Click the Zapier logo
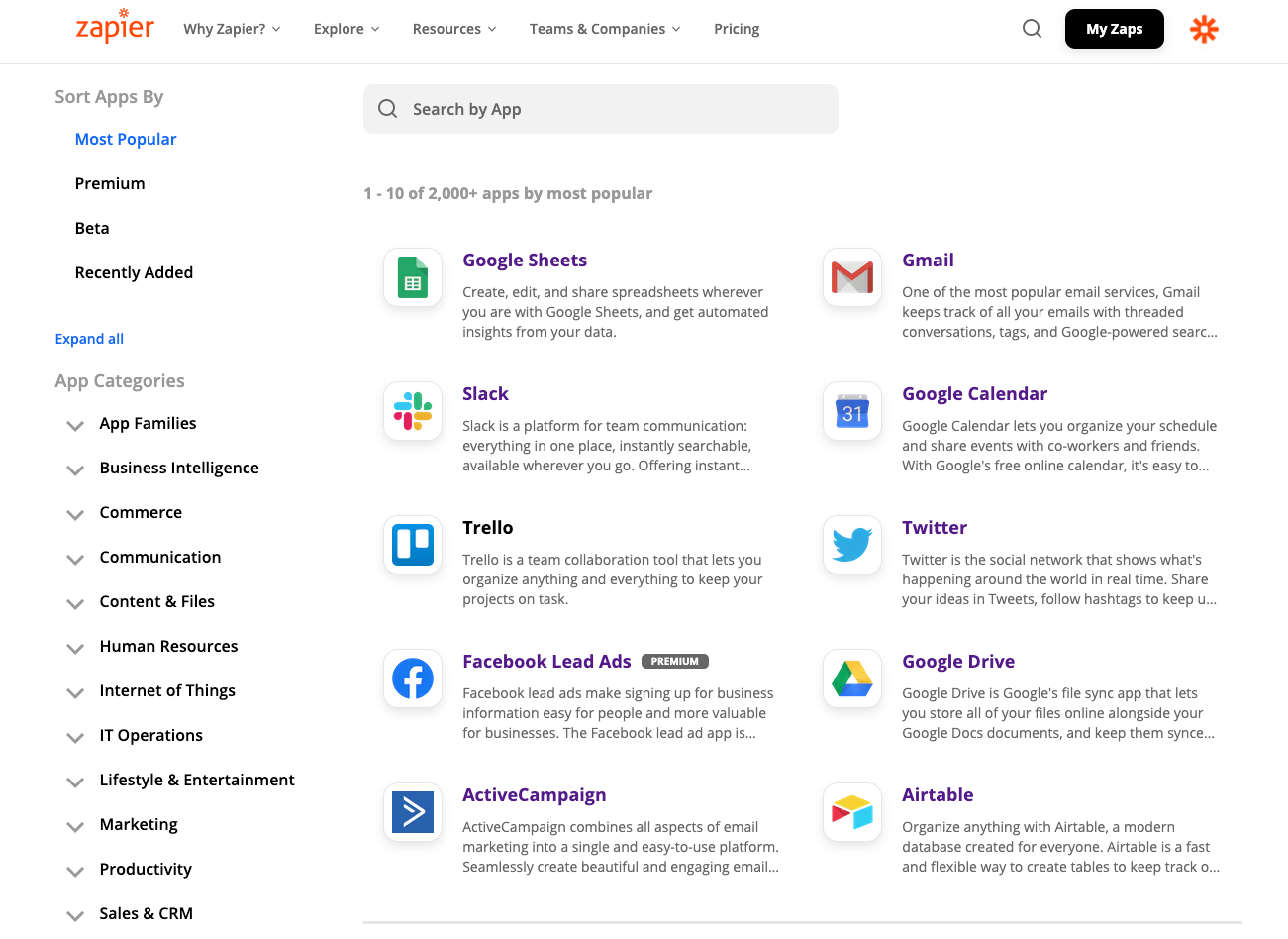Image resolution: width=1288 pixels, height=939 pixels. click(x=115, y=26)
